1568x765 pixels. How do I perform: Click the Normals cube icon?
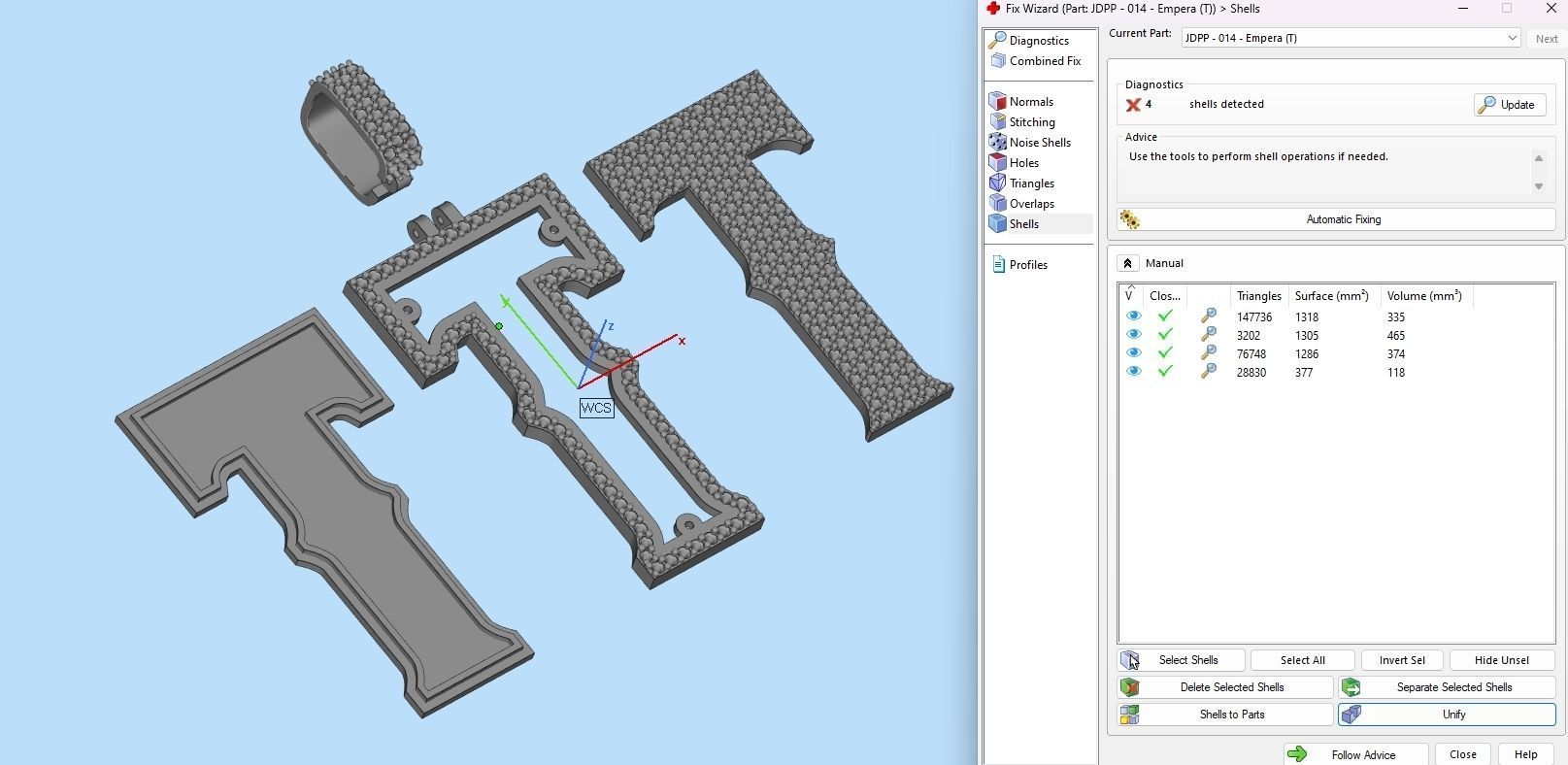pos(997,101)
